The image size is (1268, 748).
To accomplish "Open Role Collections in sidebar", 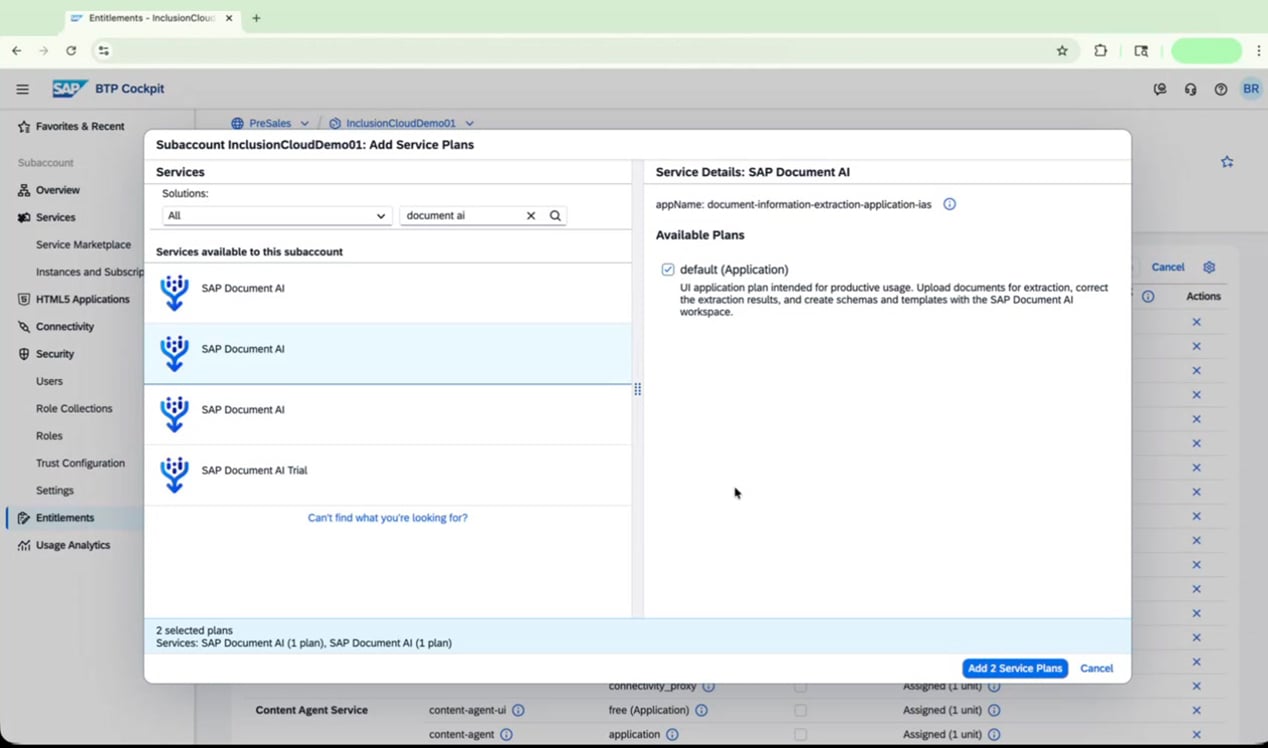I will [74, 409].
